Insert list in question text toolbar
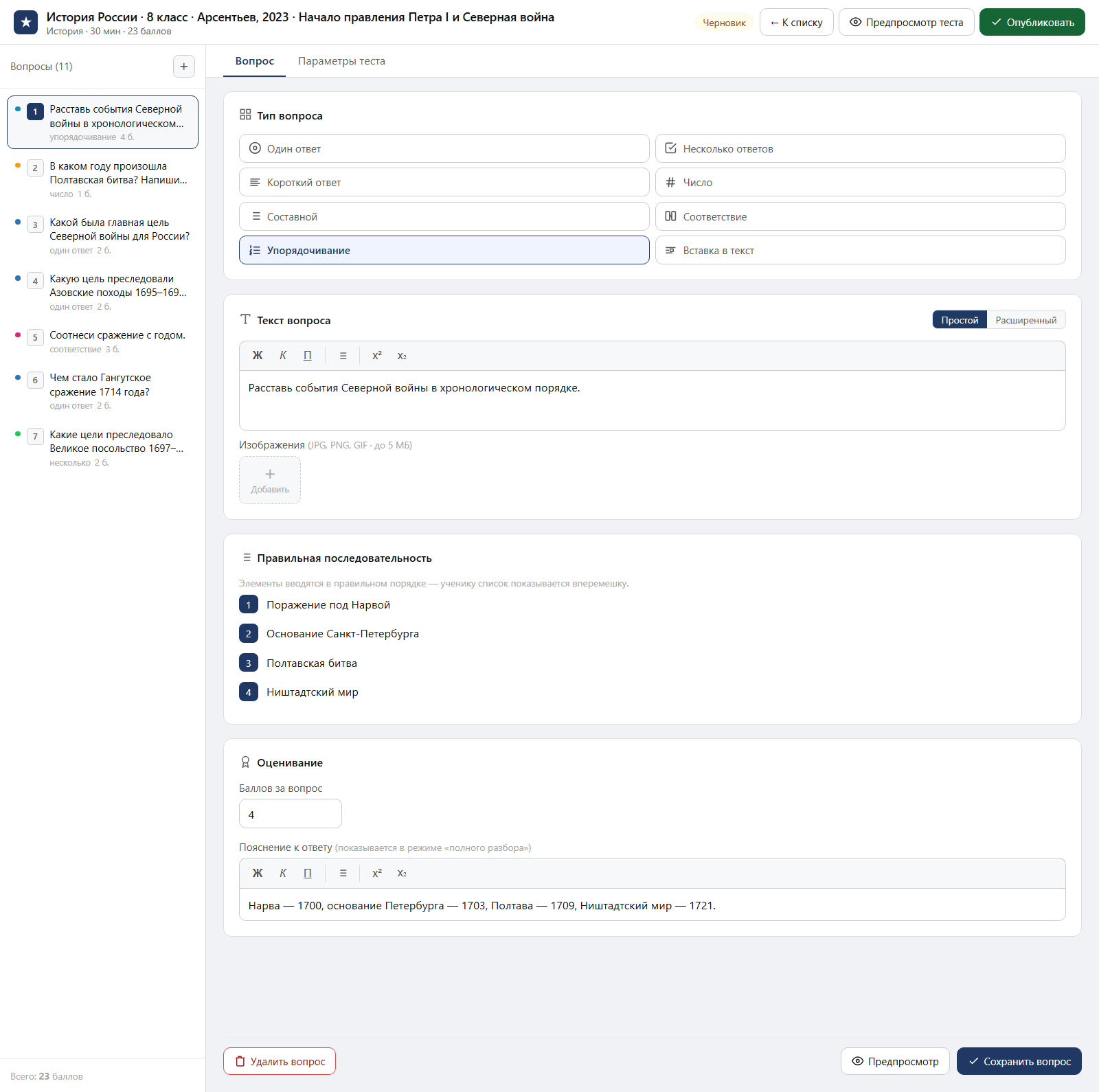The height and width of the screenshot is (1092, 1099). (343, 356)
